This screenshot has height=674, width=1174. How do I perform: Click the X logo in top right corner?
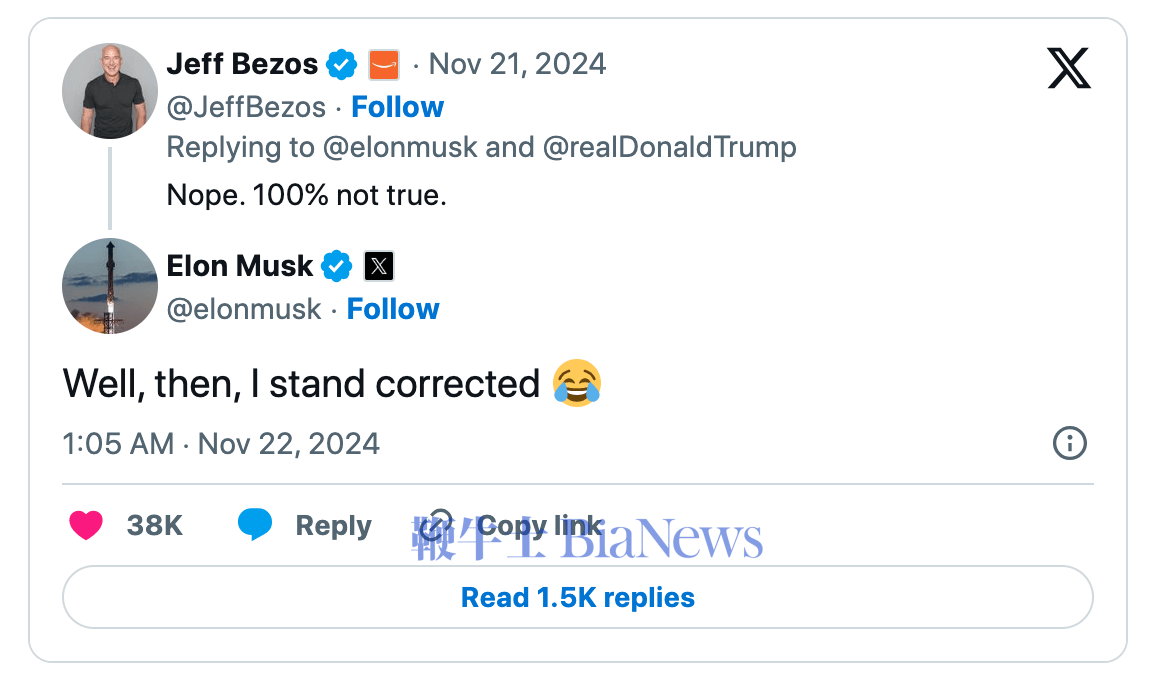coord(1068,68)
